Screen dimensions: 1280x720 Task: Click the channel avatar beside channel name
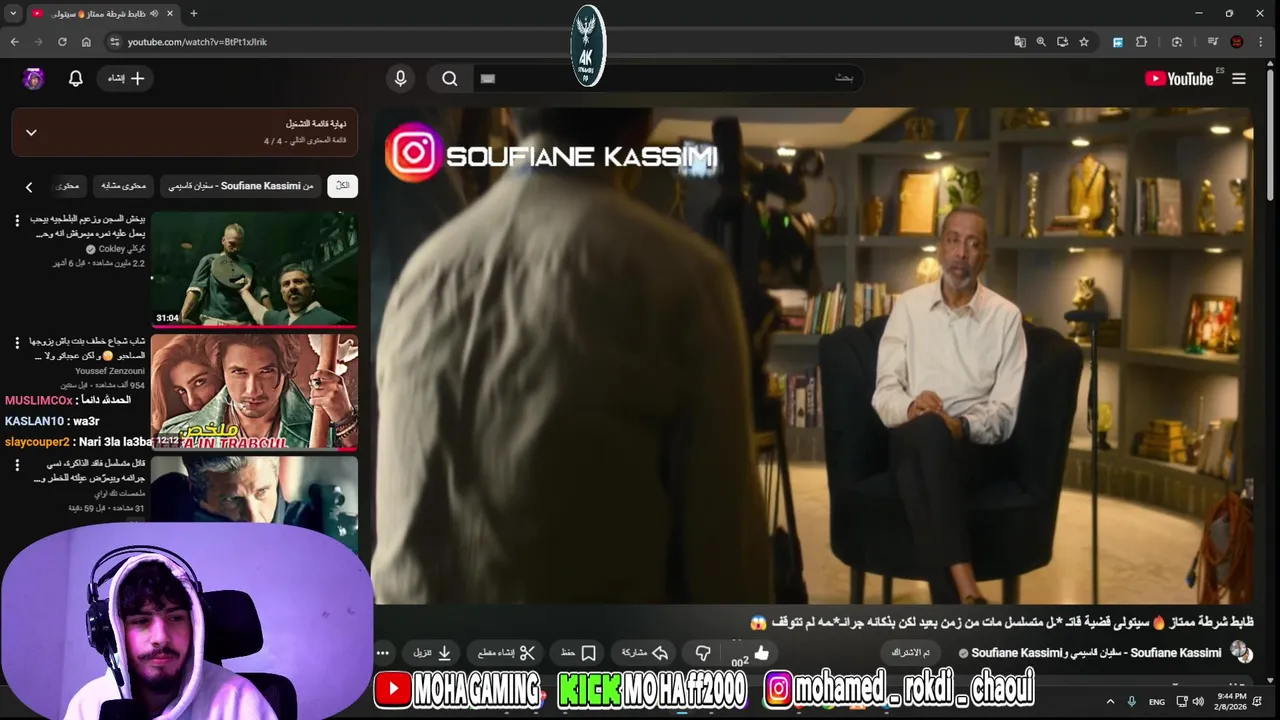point(1242,653)
